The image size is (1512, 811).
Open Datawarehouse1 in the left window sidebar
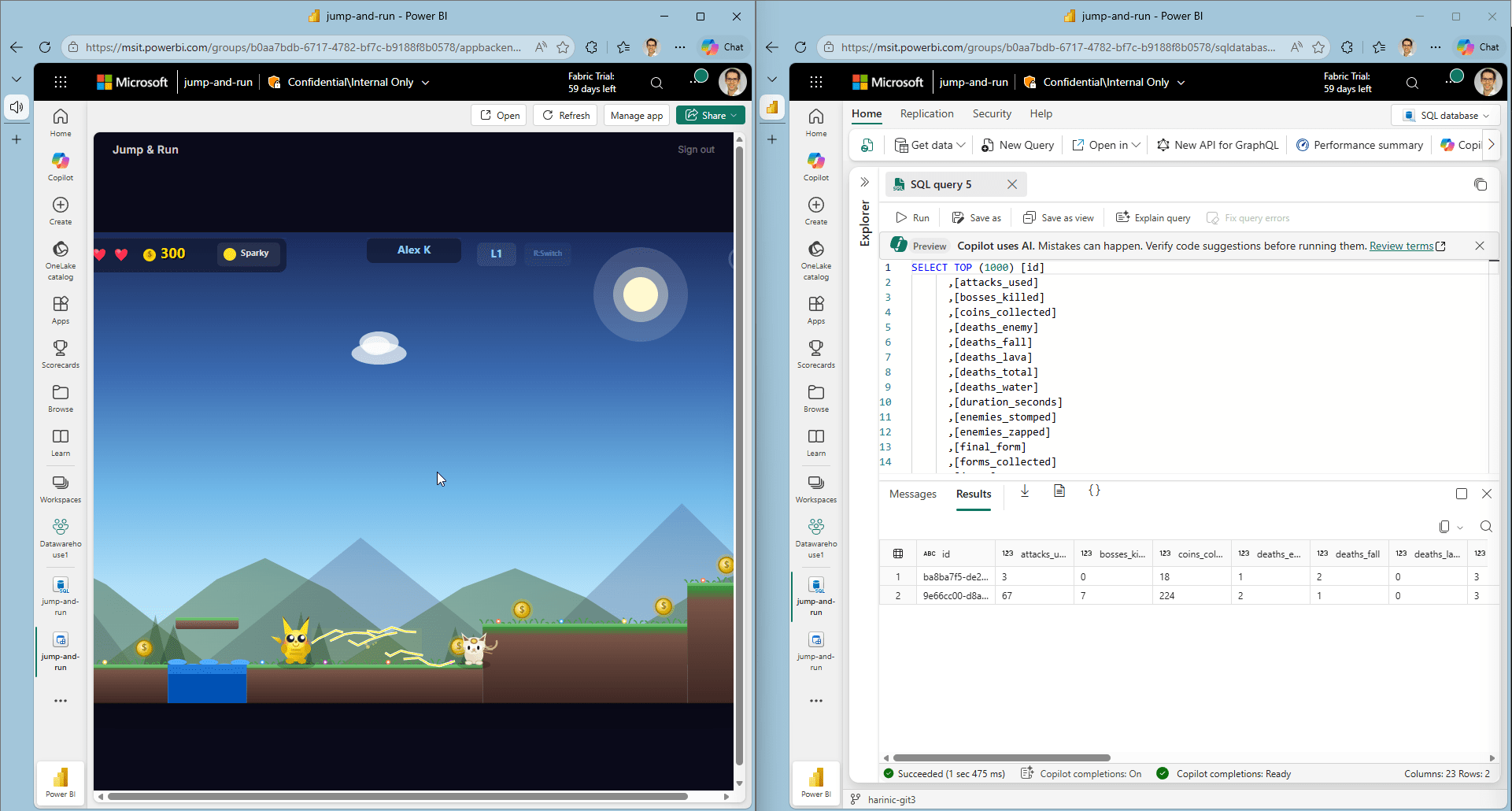61,539
